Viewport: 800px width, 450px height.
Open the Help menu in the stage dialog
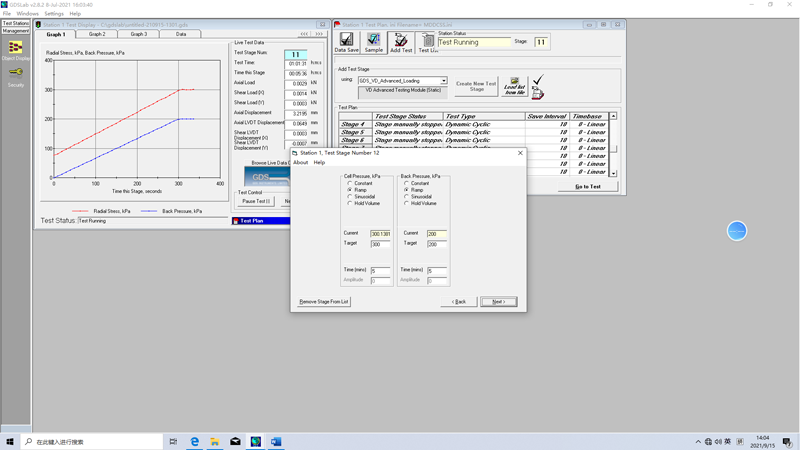tap(319, 162)
